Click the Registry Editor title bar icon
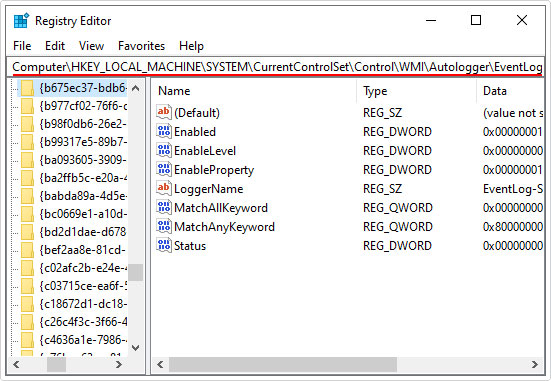The height and width of the screenshot is (381, 551). pyautogui.click(x=21, y=21)
